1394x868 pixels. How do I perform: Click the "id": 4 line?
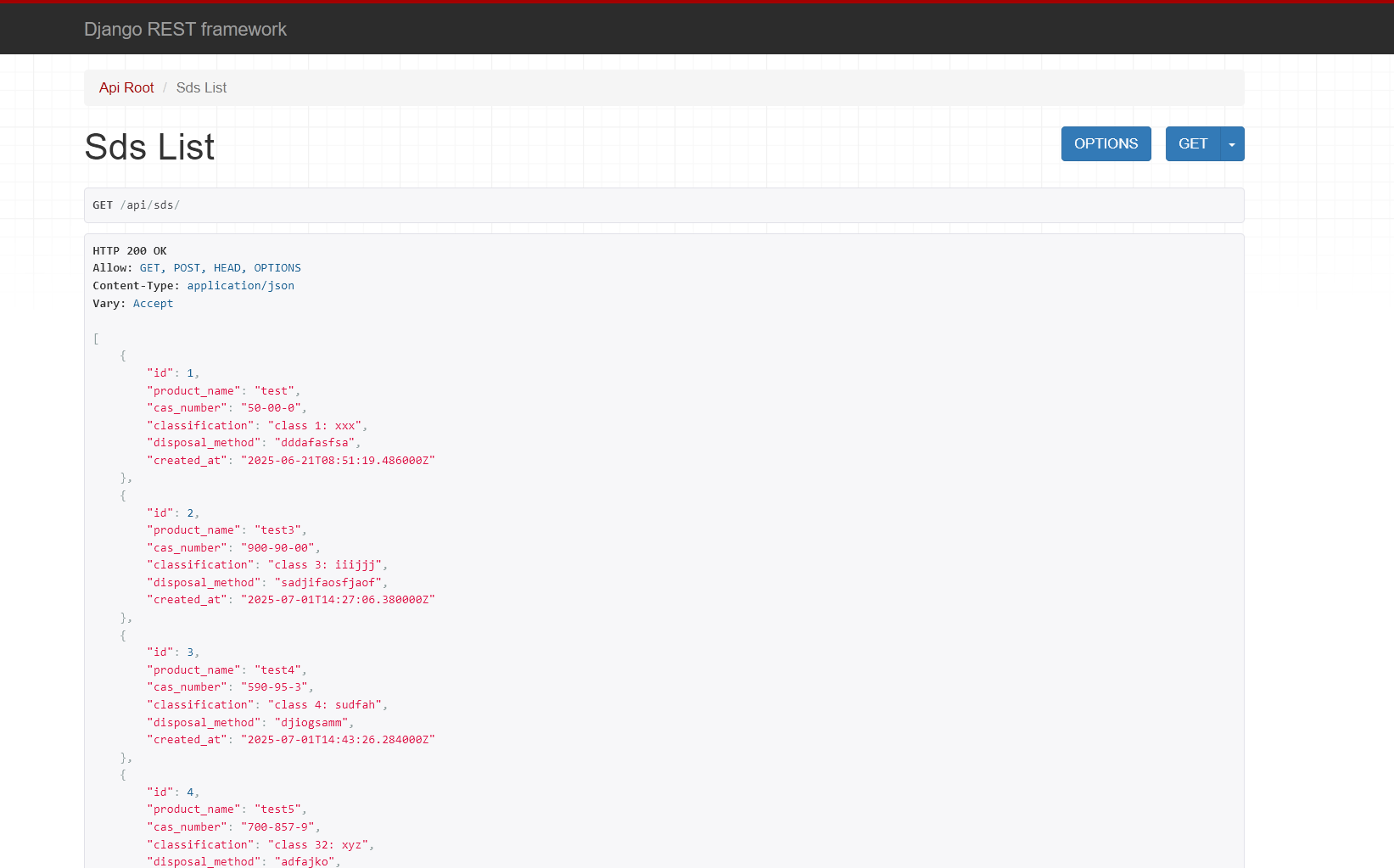click(173, 792)
